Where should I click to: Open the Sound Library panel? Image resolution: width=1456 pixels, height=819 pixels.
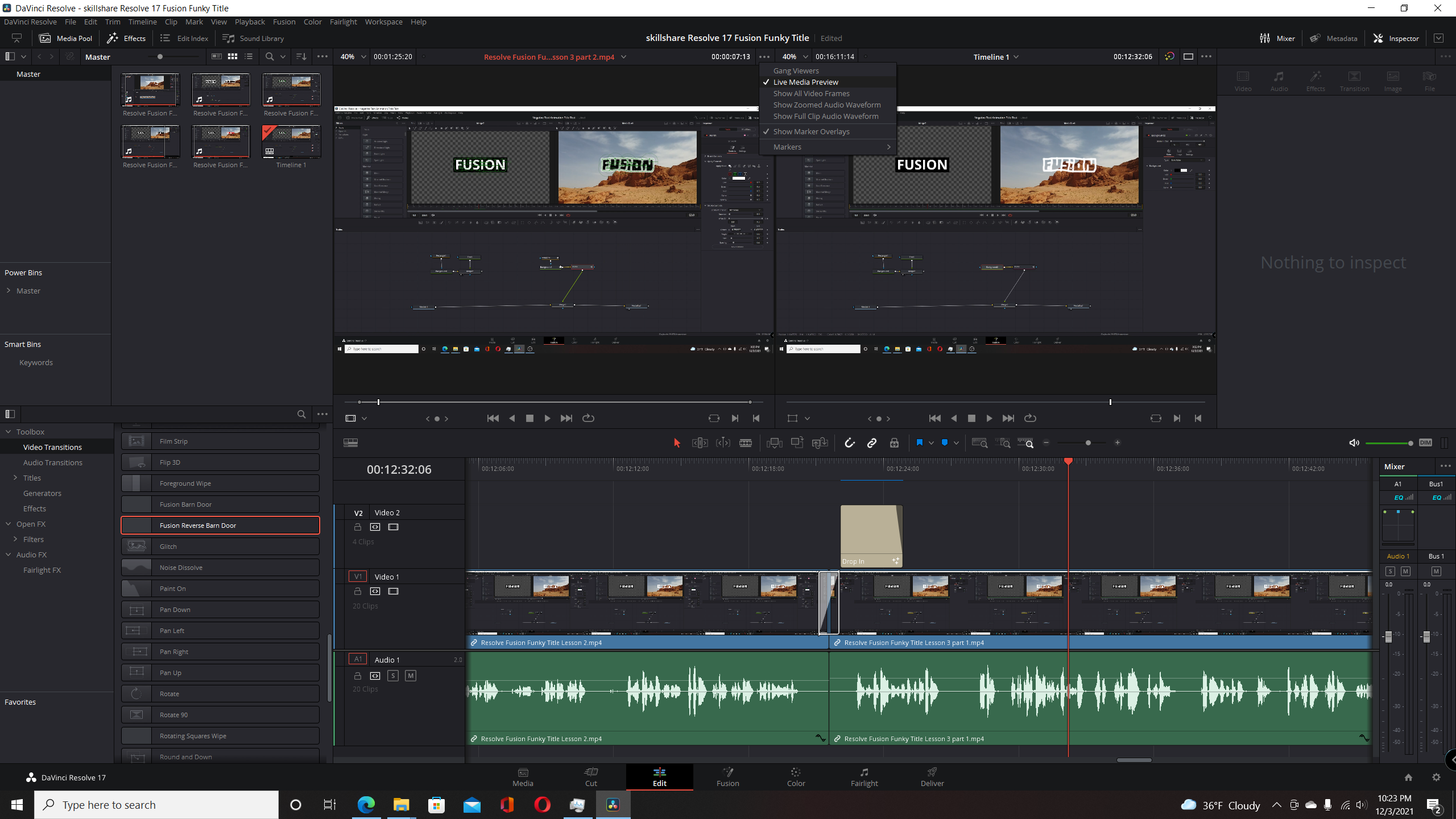point(254,38)
